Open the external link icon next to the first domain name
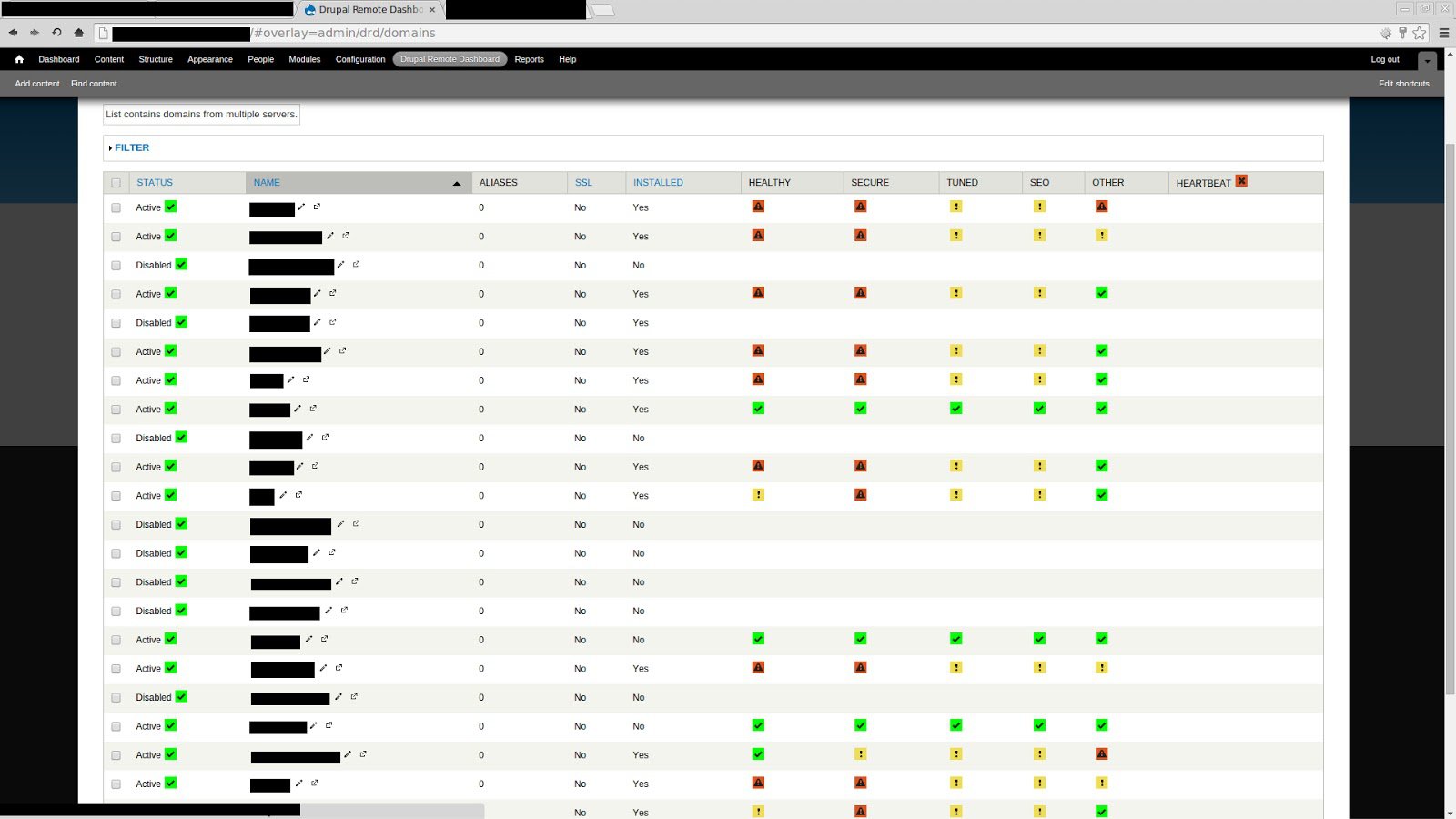 pyautogui.click(x=317, y=206)
